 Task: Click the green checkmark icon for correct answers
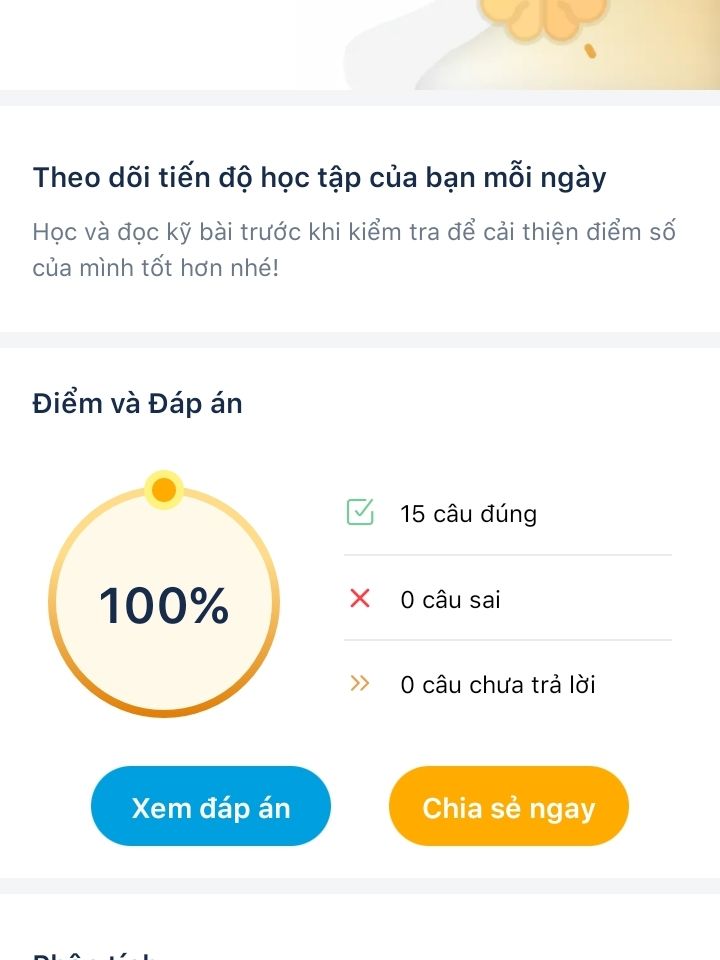tap(360, 512)
